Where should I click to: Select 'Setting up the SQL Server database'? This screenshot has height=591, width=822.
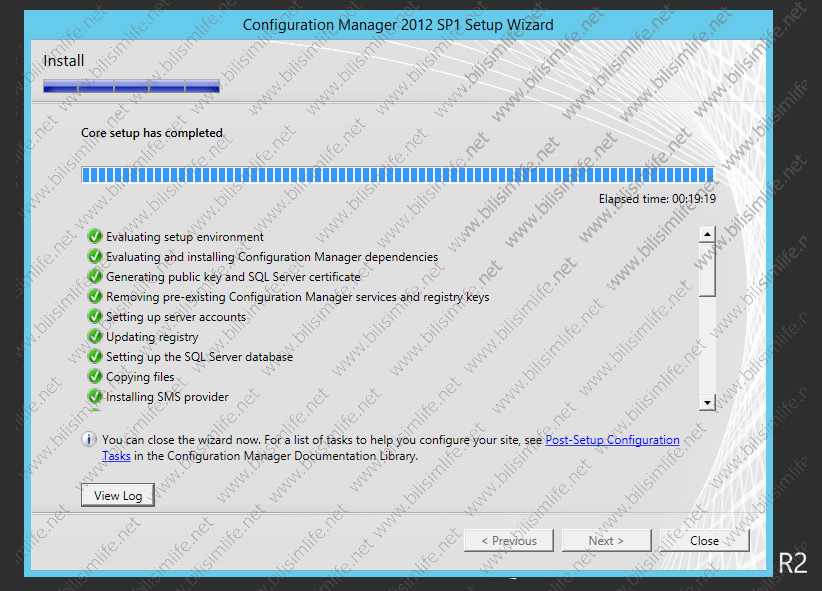tap(199, 356)
